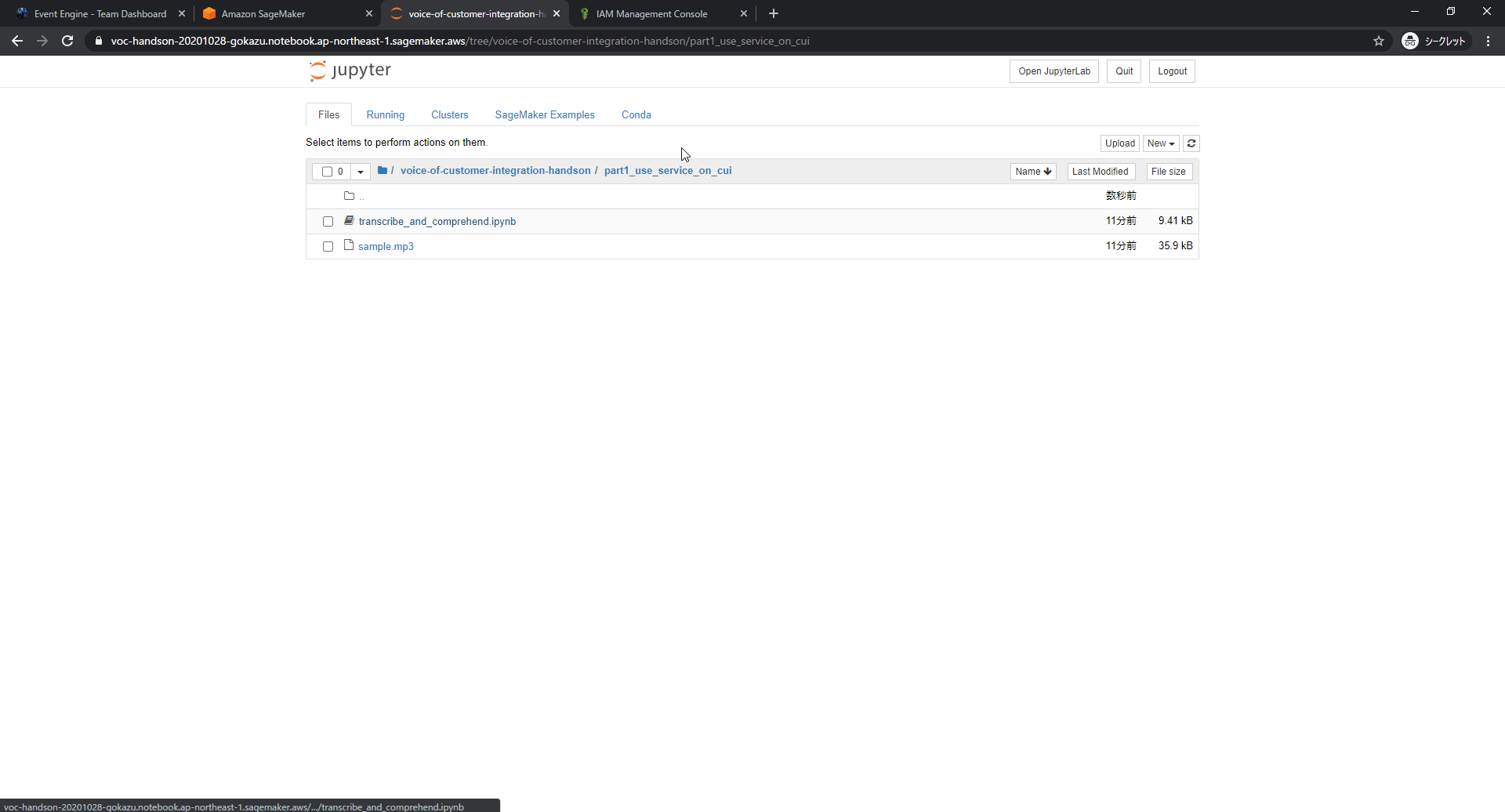Click the Quit button
Image resolution: width=1505 pixels, height=812 pixels.
coord(1124,71)
